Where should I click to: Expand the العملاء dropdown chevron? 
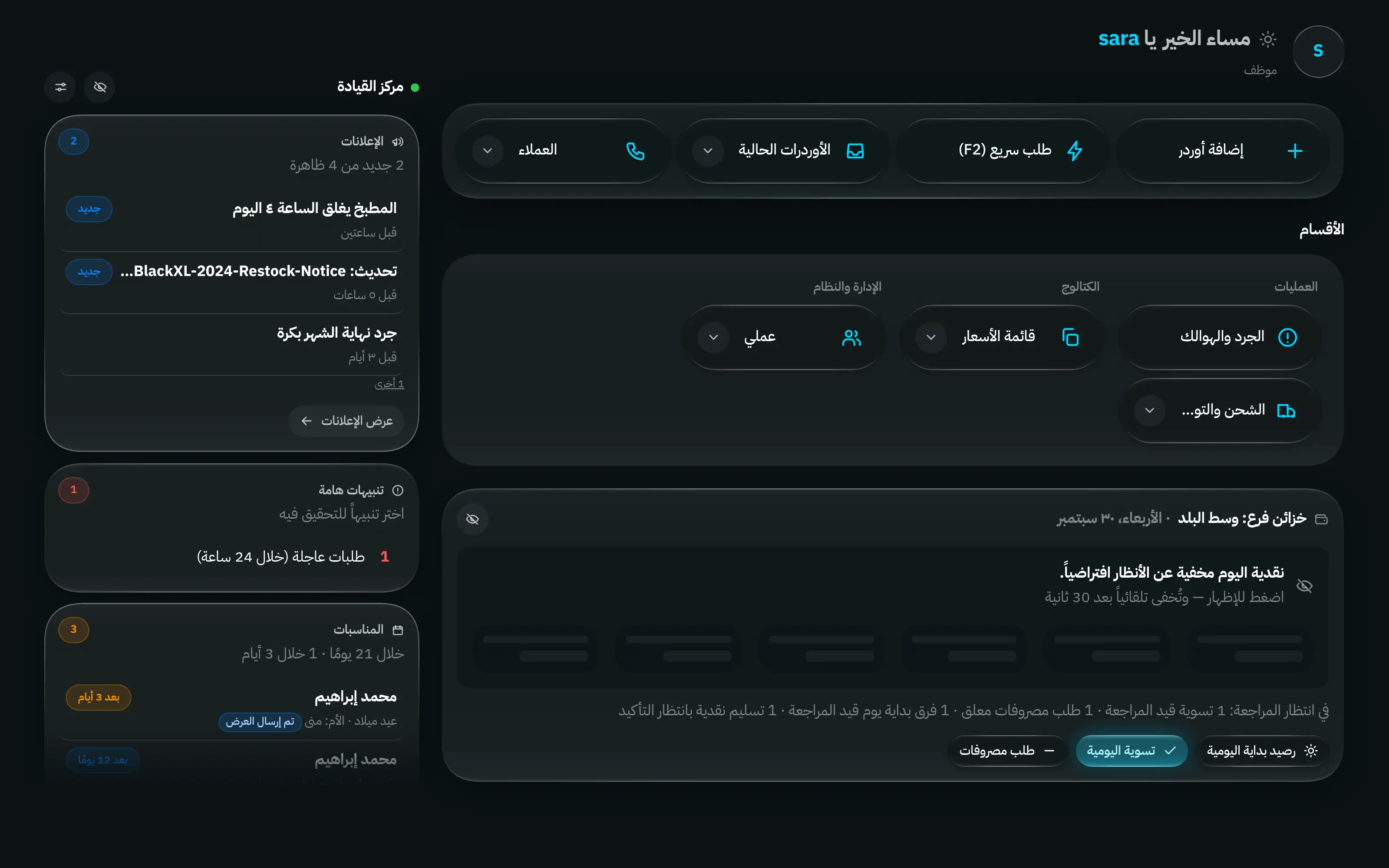coord(488,151)
